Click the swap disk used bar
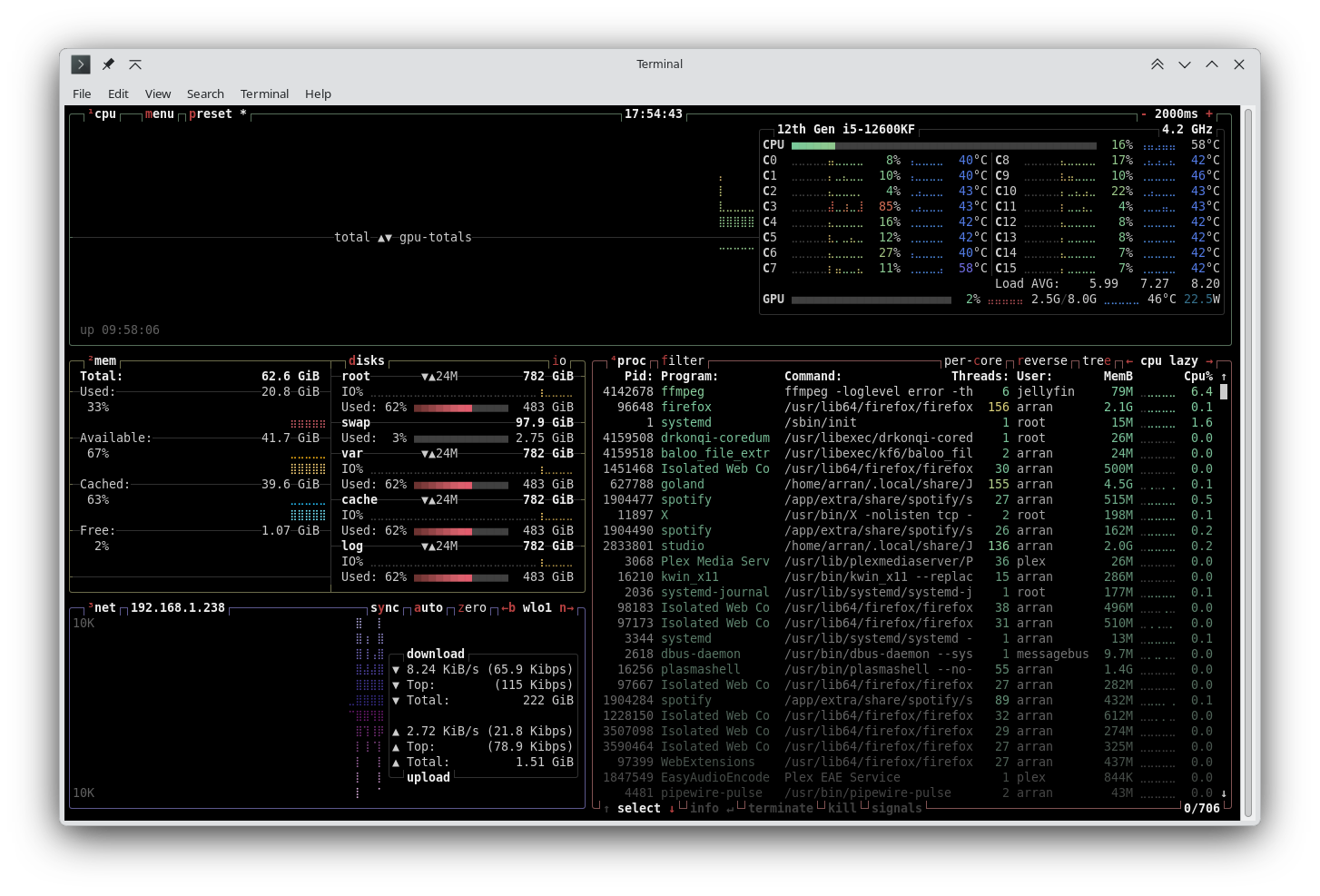The image size is (1320, 896). [461, 439]
